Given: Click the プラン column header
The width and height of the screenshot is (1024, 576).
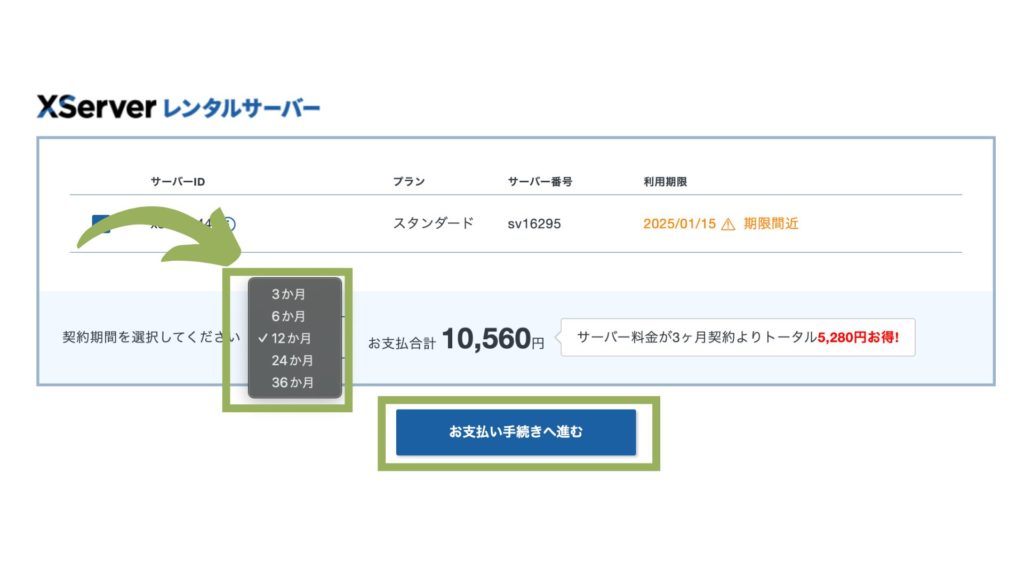Looking at the screenshot, I should click(x=408, y=181).
